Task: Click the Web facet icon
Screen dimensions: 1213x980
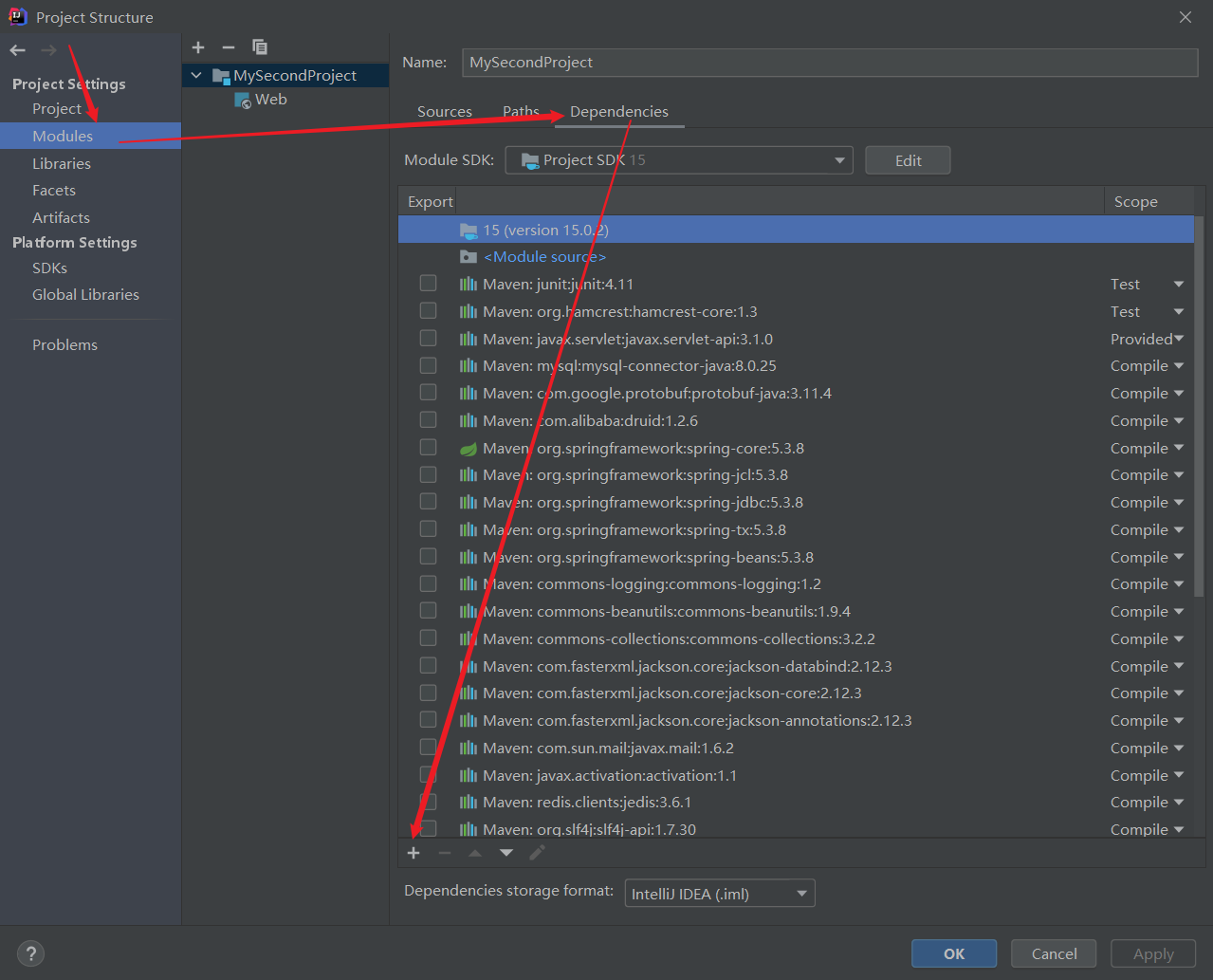Action: (243, 100)
